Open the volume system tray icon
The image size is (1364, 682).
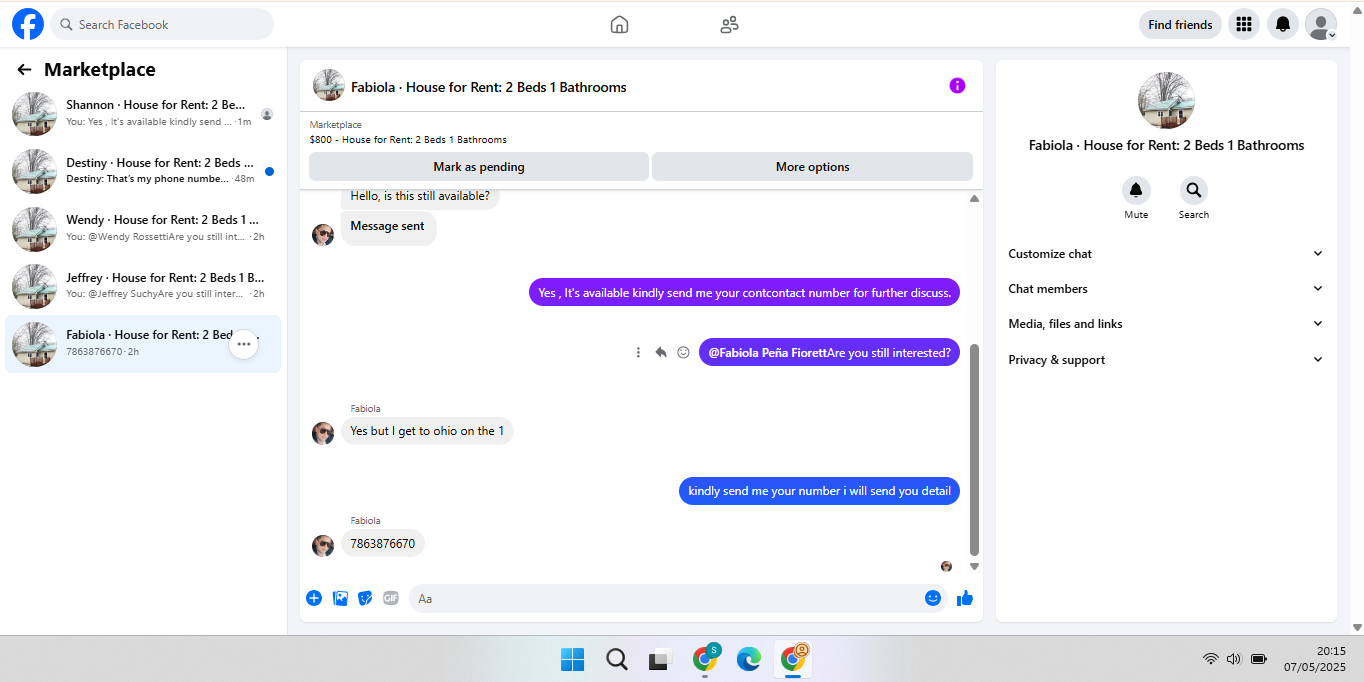[x=1233, y=659]
